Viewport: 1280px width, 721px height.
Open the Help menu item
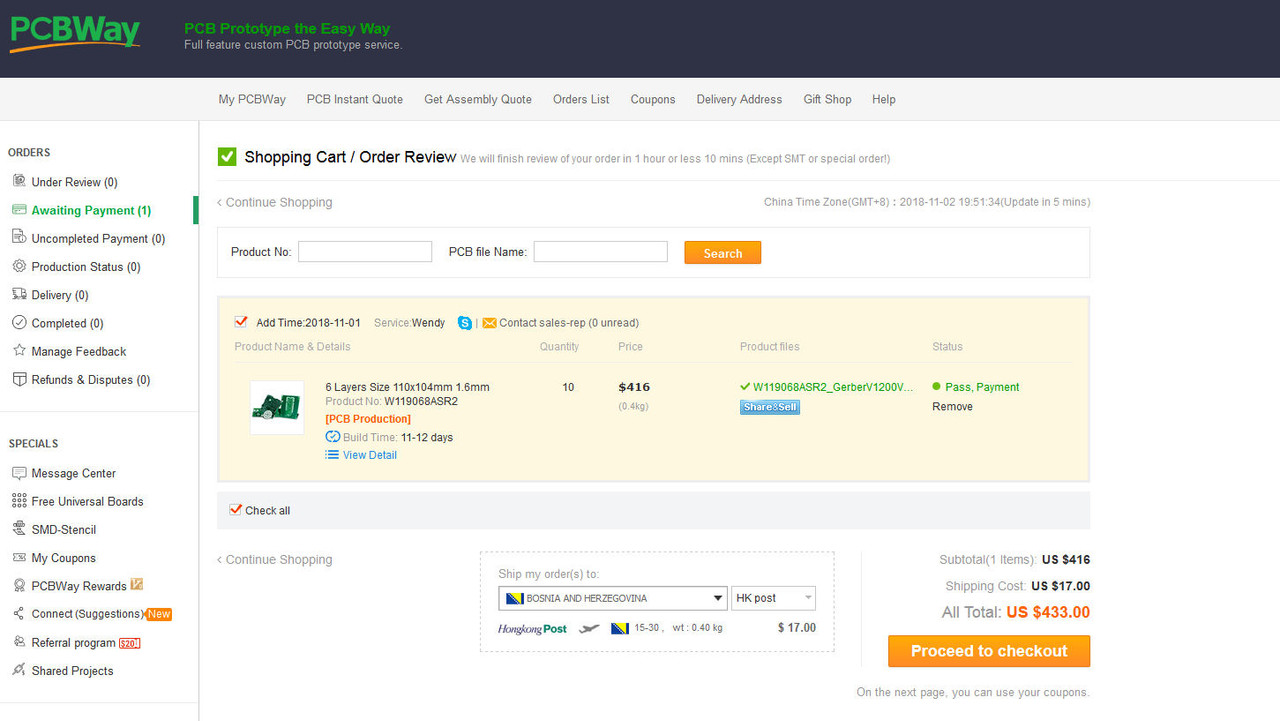884,99
